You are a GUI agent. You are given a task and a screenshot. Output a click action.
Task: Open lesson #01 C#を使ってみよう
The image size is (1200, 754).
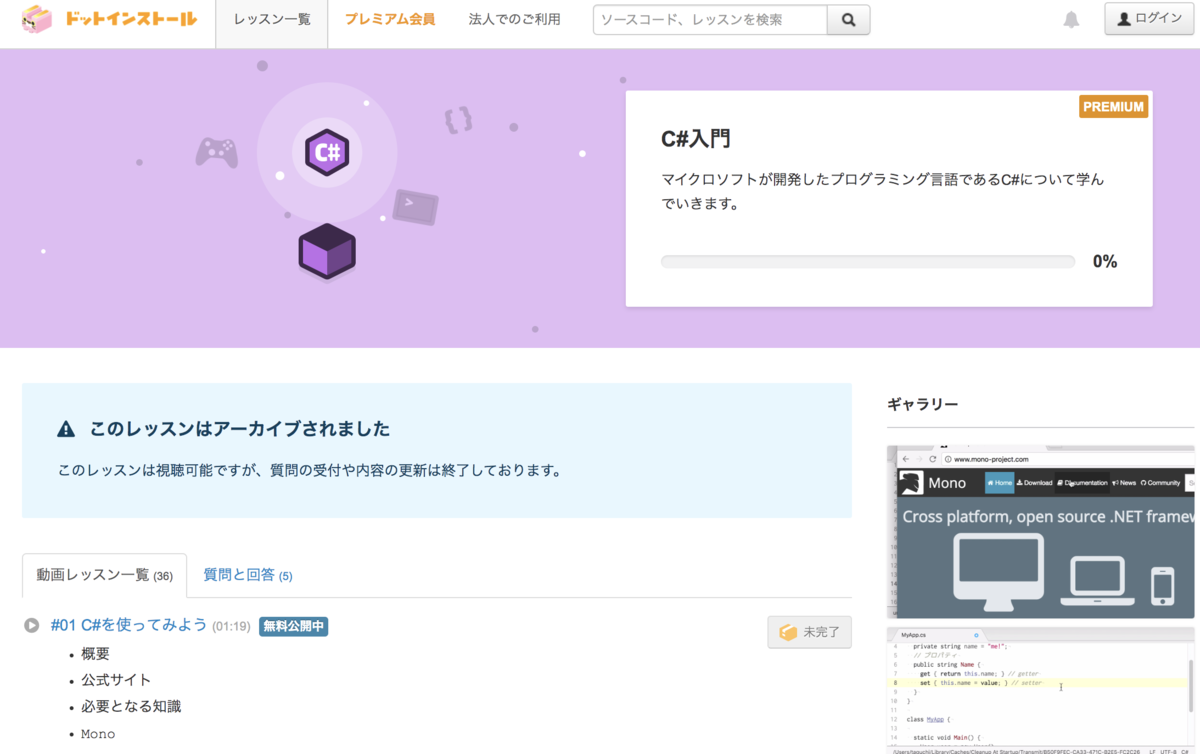tap(129, 625)
